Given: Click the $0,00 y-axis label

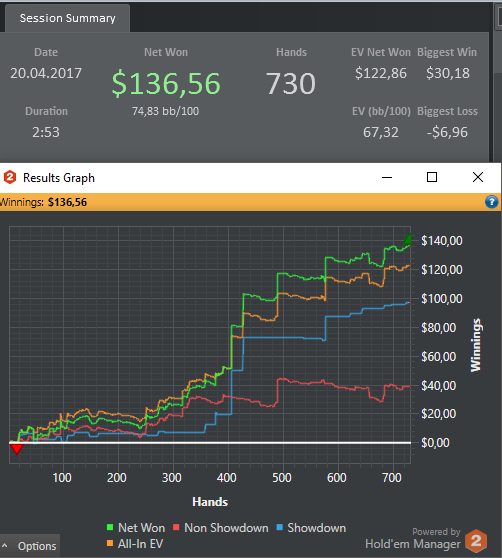Looking at the screenshot, I should tap(435, 443).
